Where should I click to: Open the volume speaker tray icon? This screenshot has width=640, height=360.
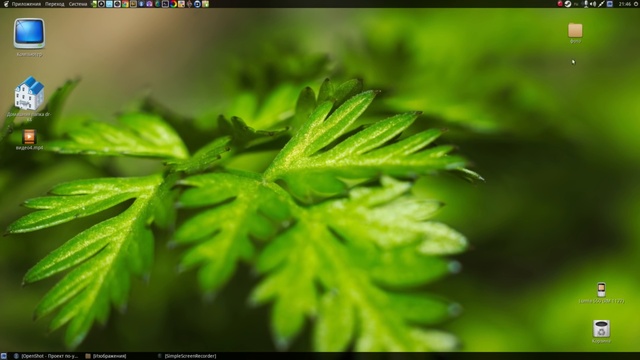(593, 4)
